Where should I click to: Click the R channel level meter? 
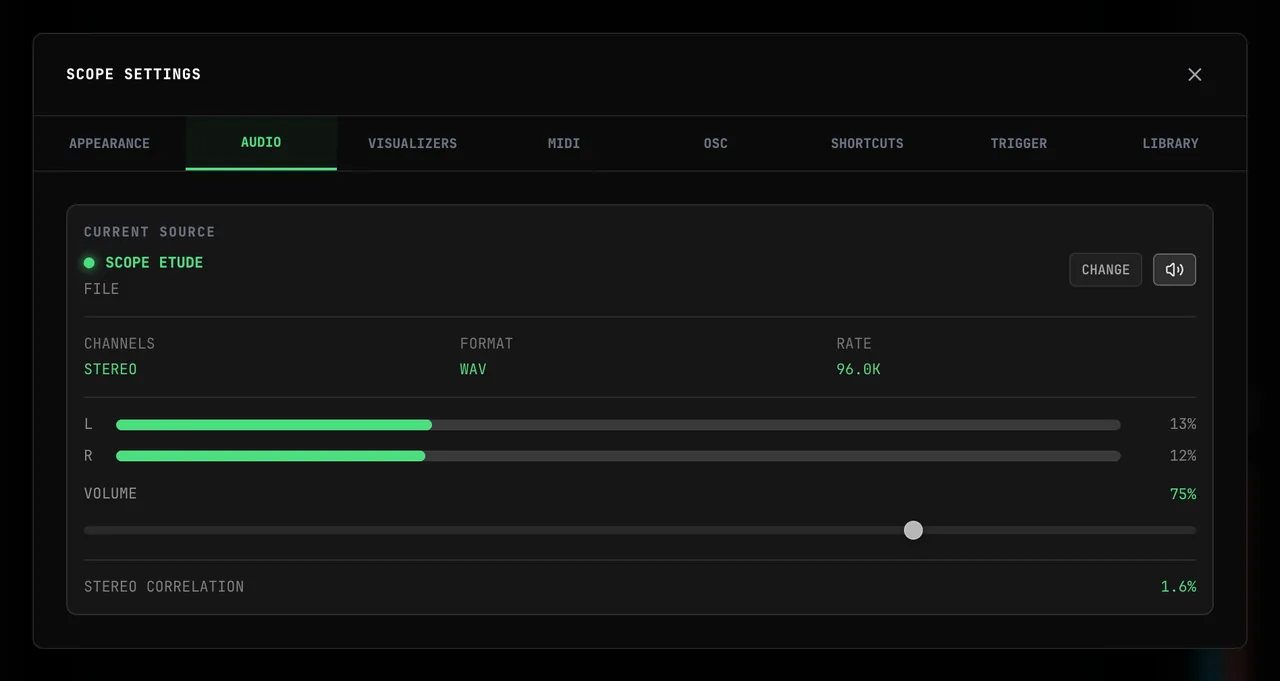(618, 456)
